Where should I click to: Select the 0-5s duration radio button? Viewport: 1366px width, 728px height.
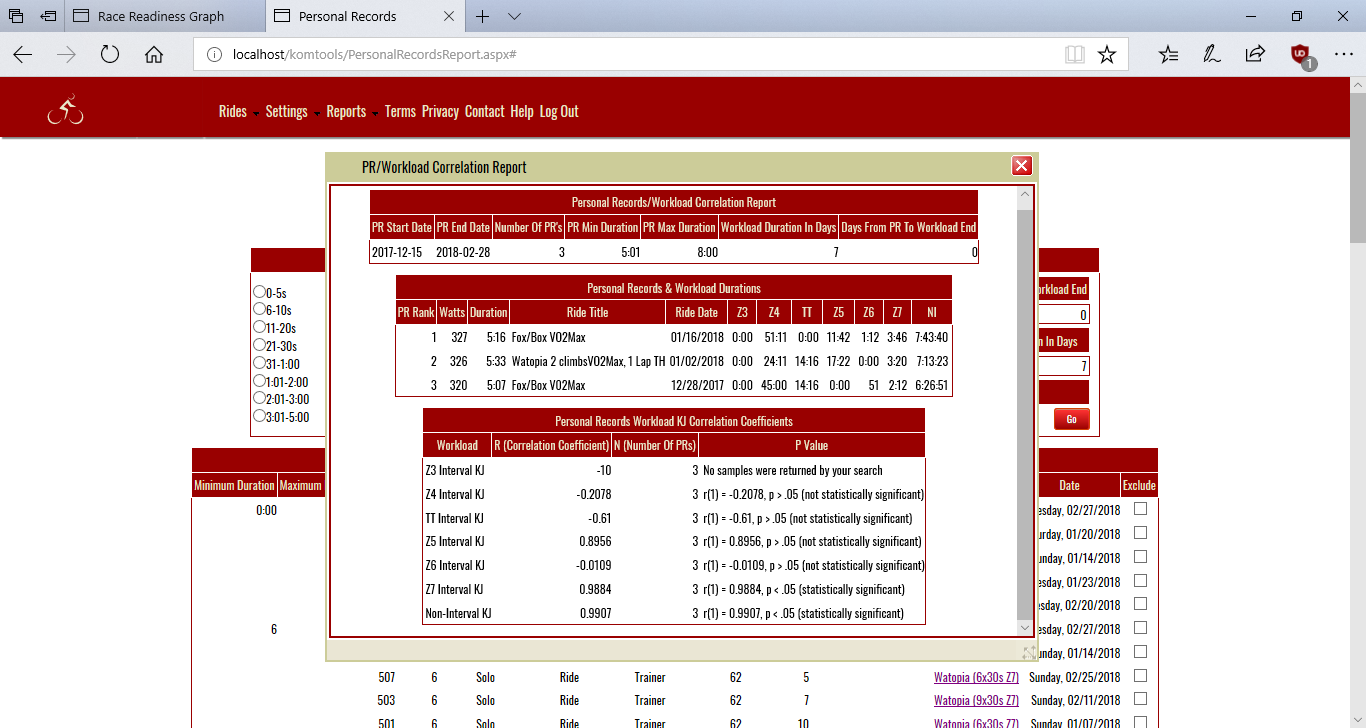pos(260,292)
